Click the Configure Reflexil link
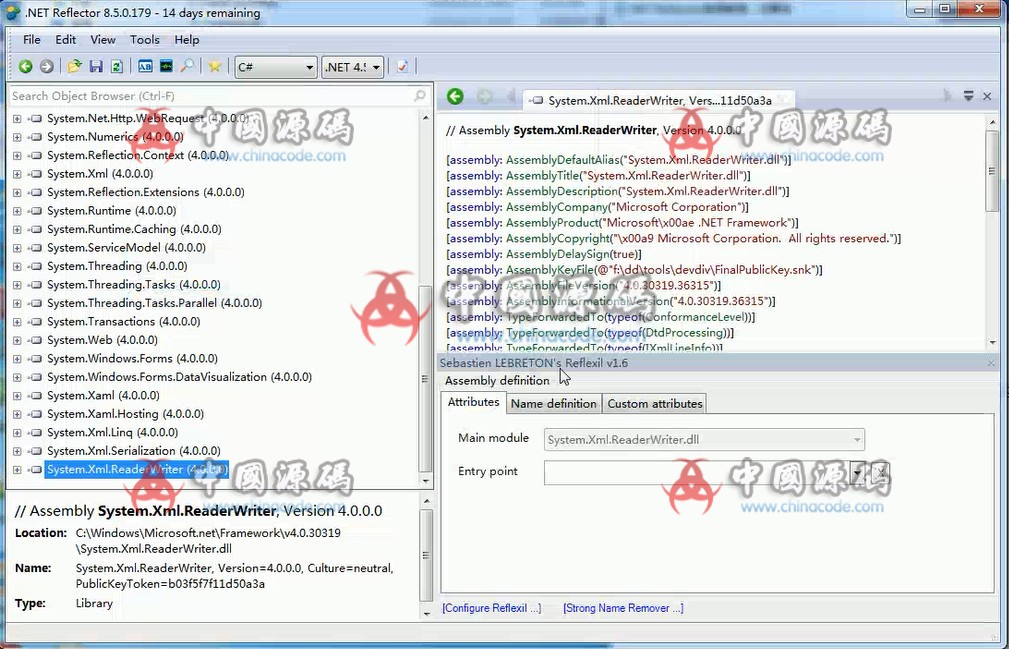The height and width of the screenshot is (649, 1009). click(x=492, y=608)
